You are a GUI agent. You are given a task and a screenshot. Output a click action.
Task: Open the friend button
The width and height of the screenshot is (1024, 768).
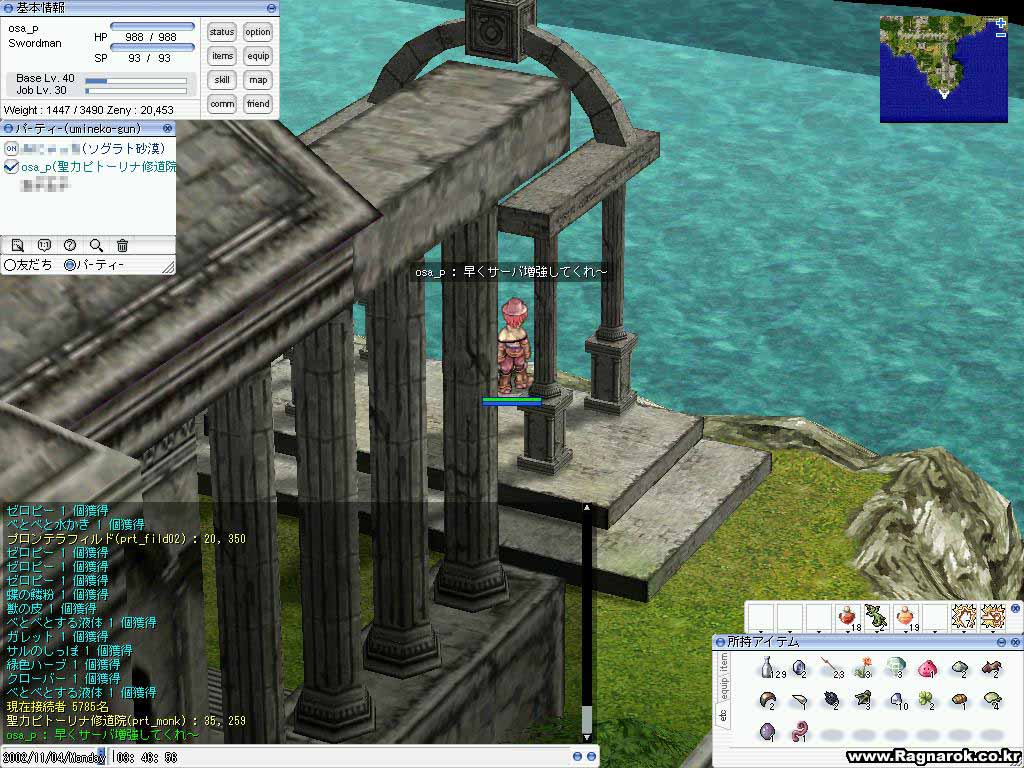pyautogui.click(x=258, y=104)
